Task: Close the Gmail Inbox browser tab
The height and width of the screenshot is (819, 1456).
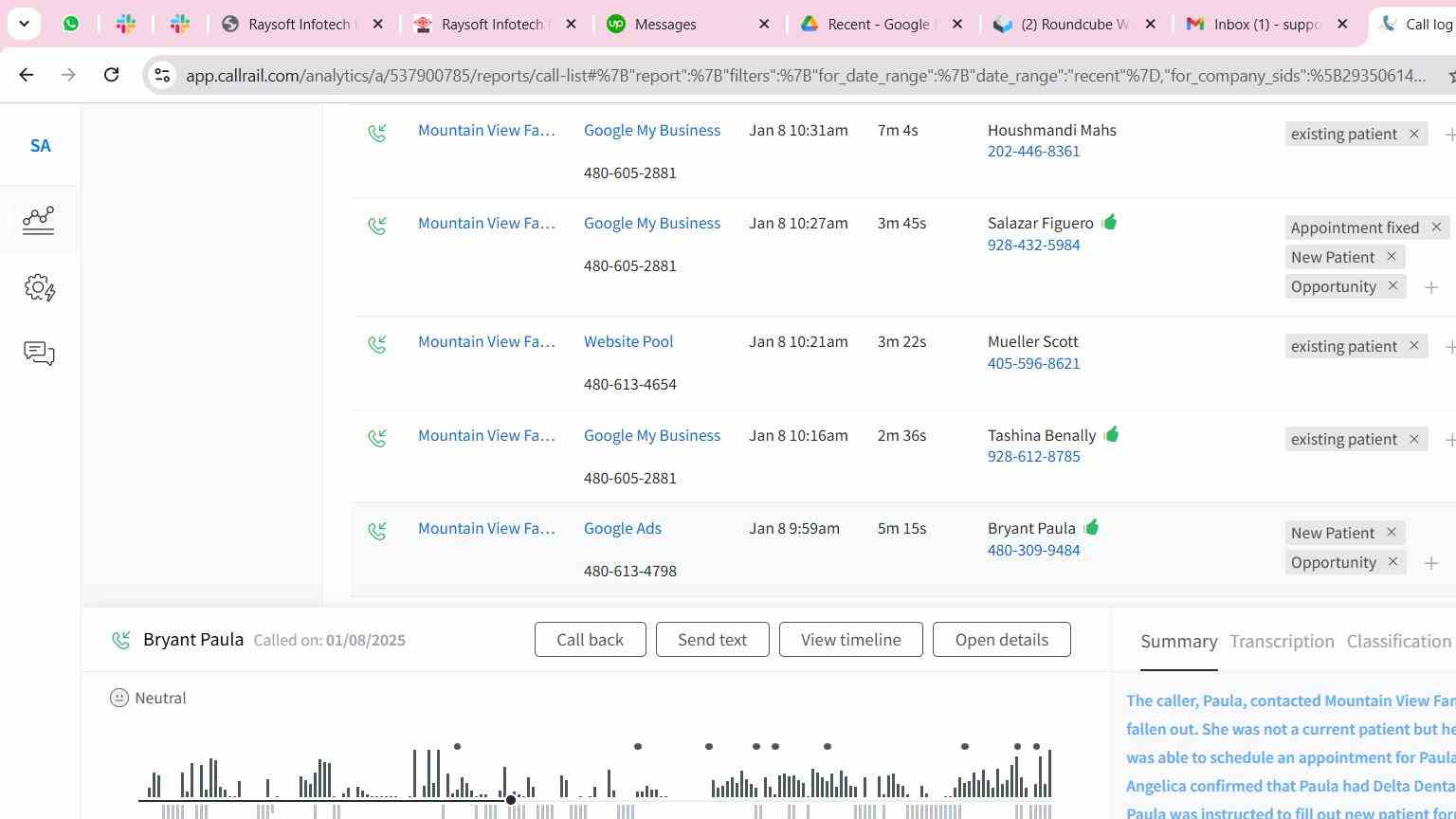Action: point(1342,24)
